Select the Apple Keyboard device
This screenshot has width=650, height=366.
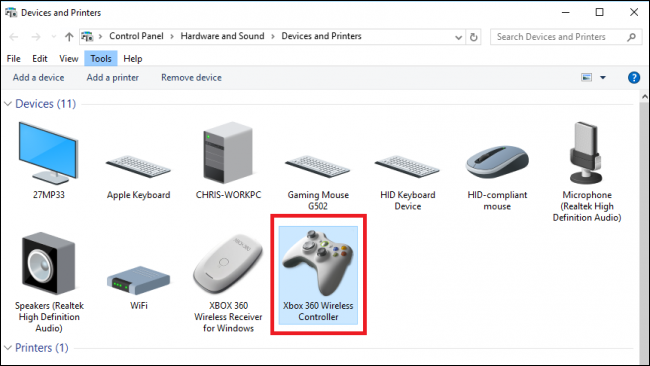tap(138, 167)
